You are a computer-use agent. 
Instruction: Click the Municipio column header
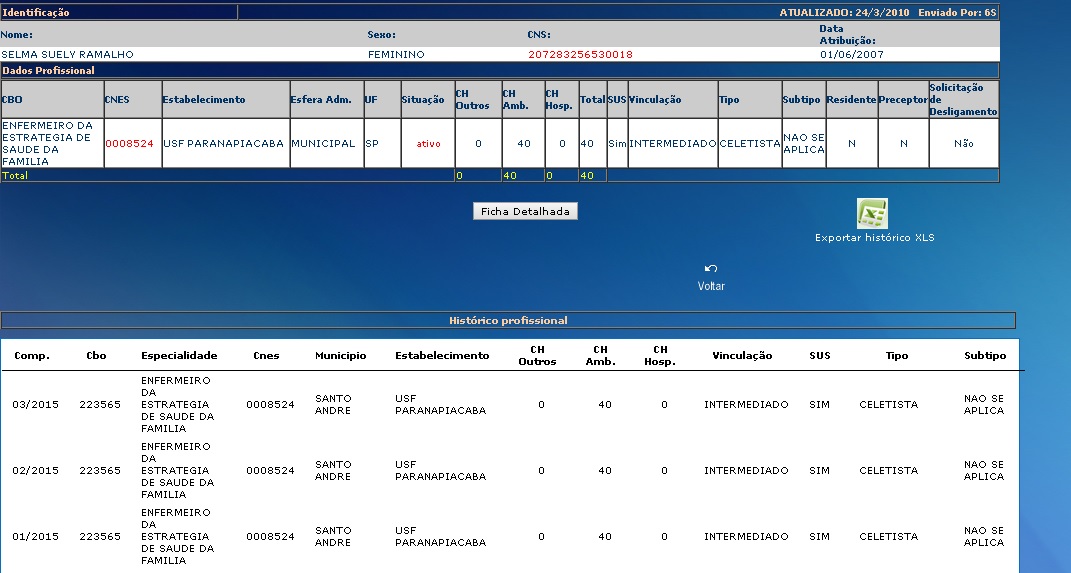(x=340, y=356)
